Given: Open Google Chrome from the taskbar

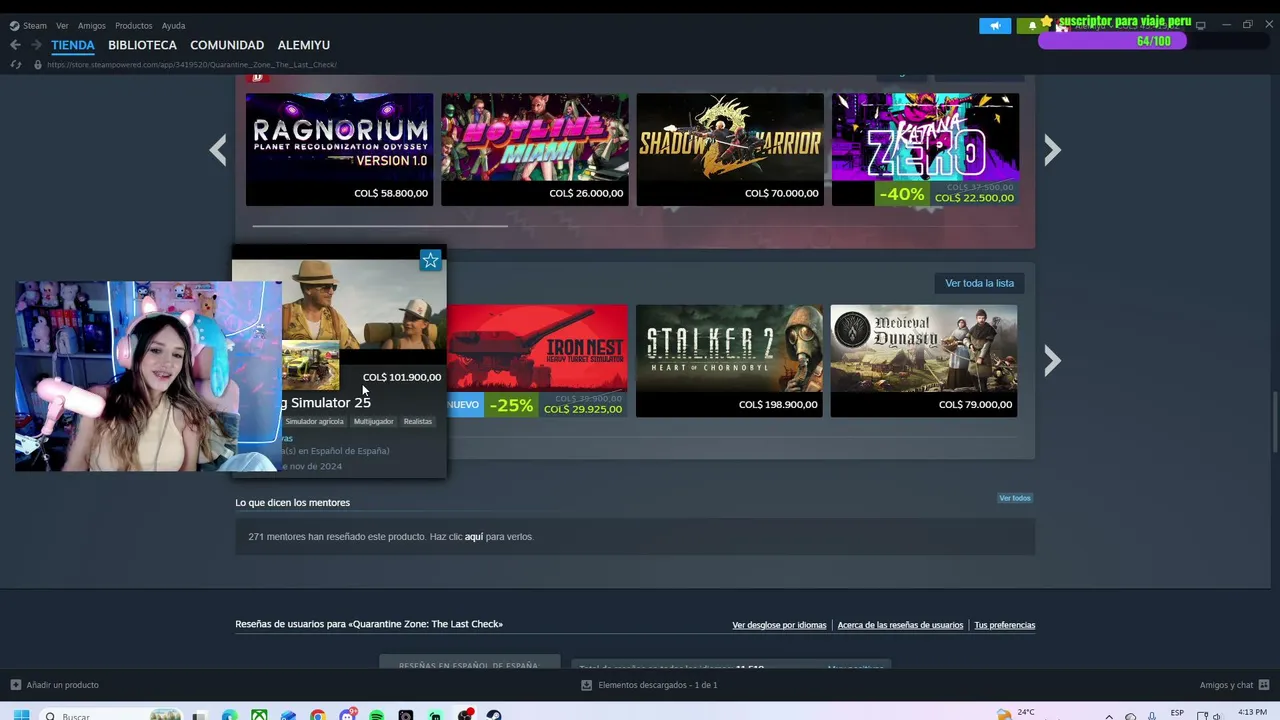Looking at the screenshot, I should [318, 715].
